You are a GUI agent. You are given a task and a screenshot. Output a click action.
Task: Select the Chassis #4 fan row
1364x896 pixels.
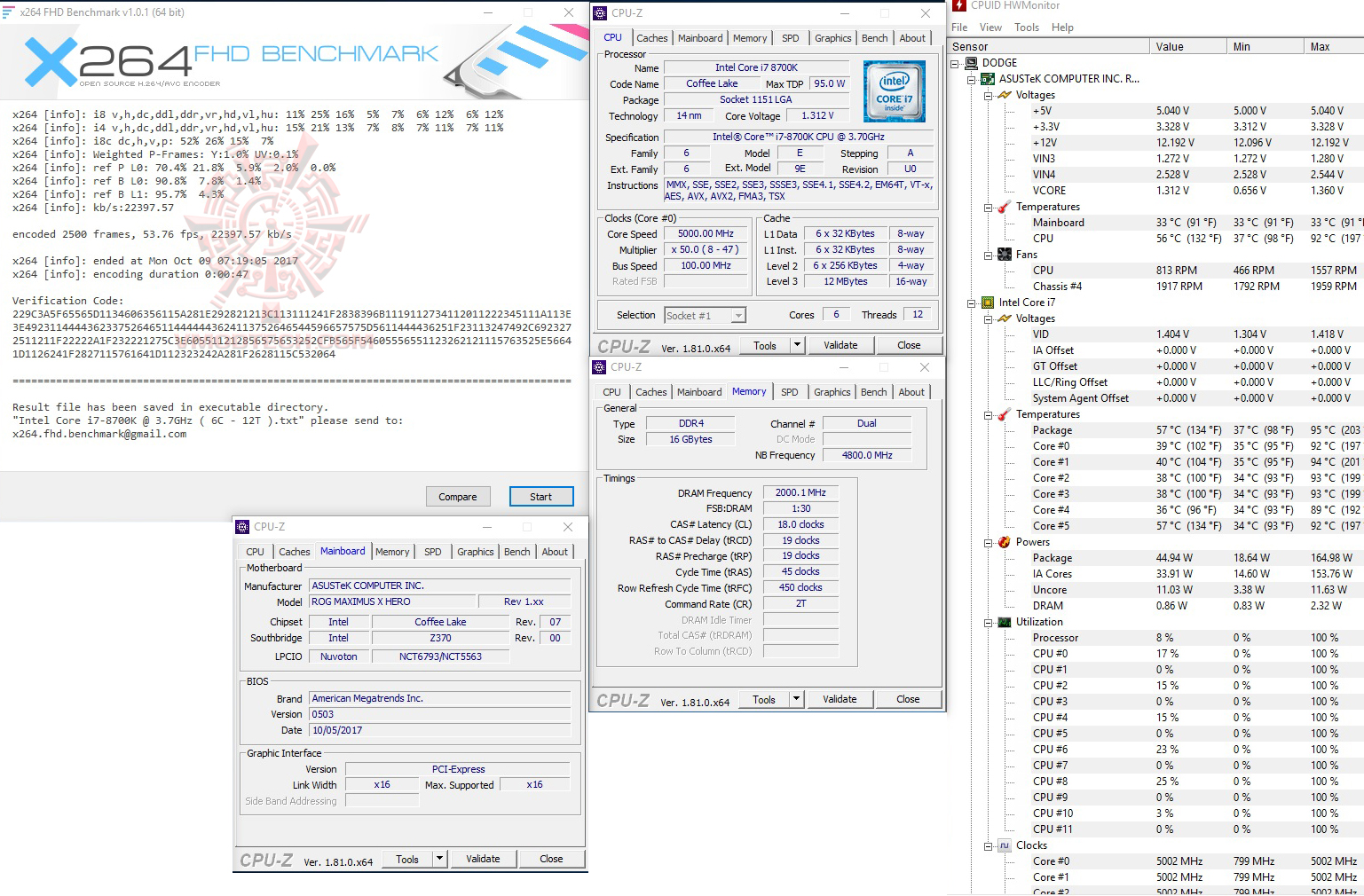1155,287
